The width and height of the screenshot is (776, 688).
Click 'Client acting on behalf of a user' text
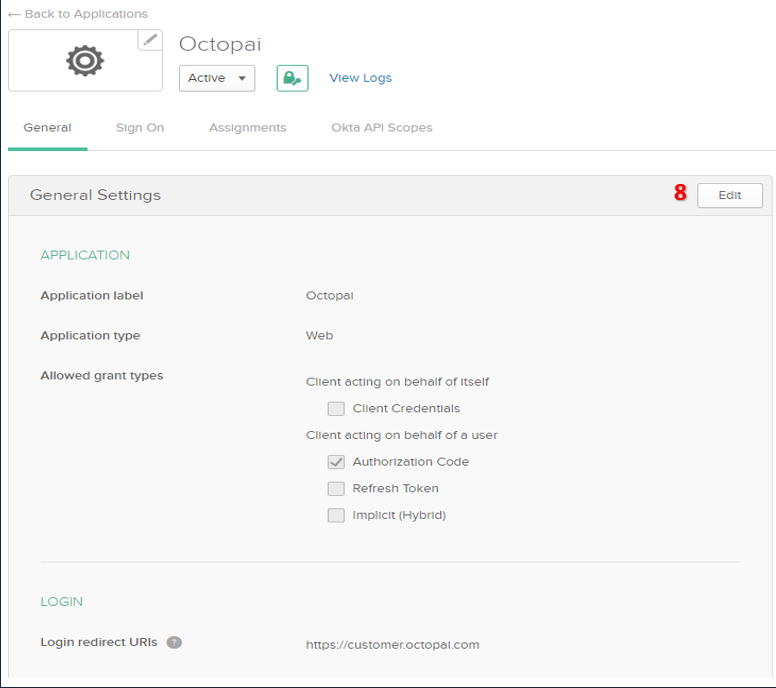pyautogui.click(x=401, y=435)
